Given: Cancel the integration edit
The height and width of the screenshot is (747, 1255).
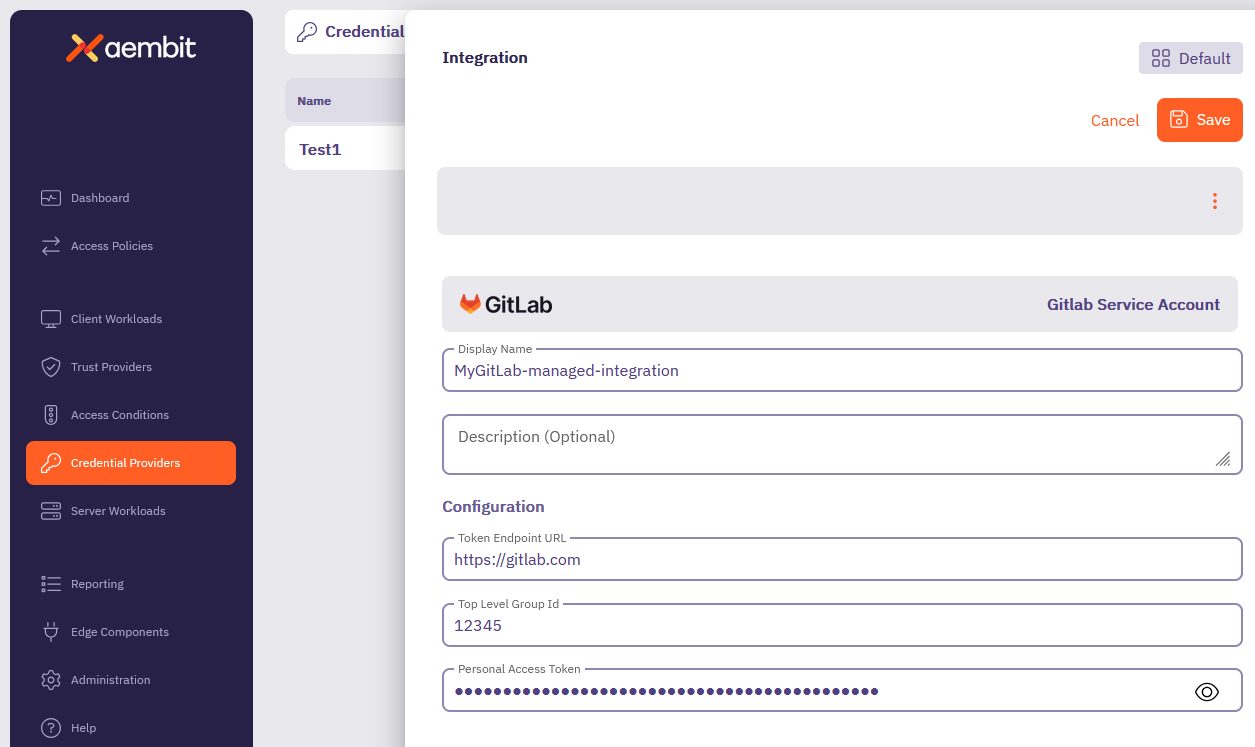Looking at the screenshot, I should click(1115, 120).
